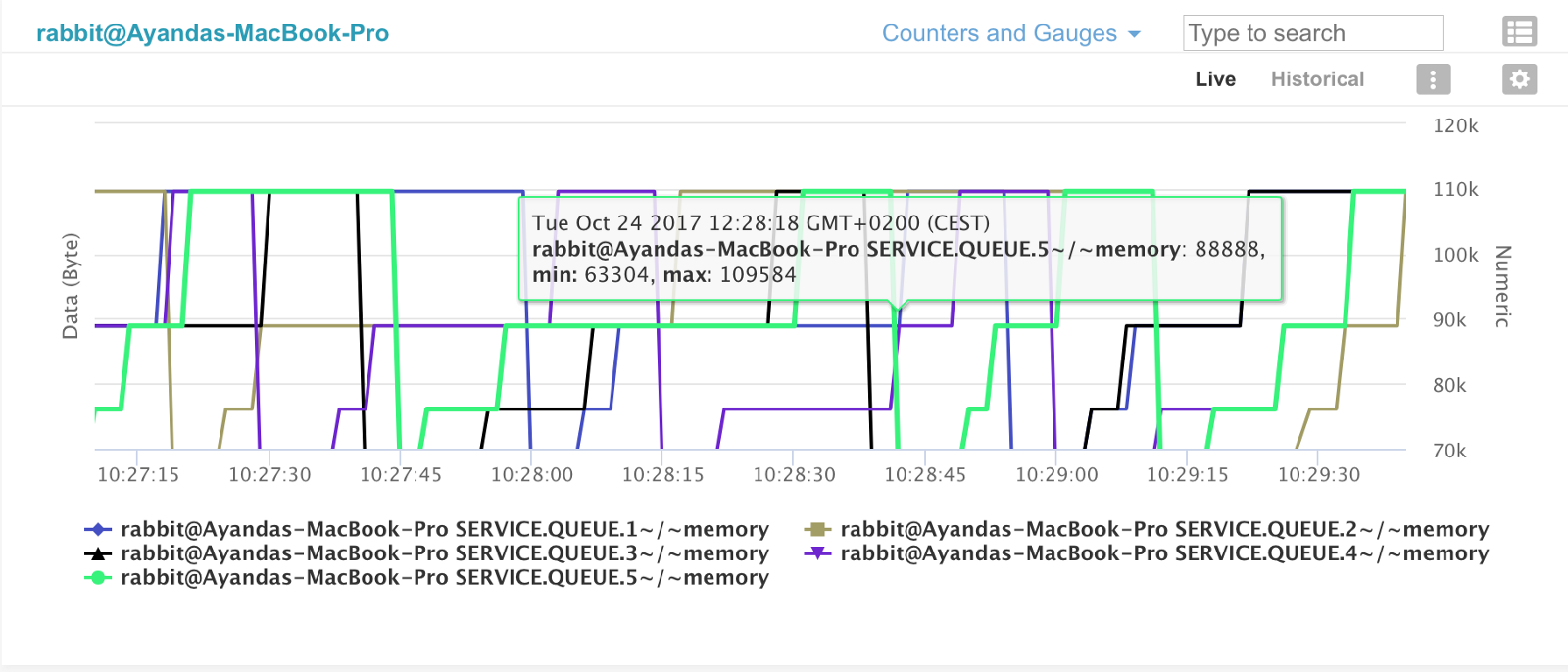Open the vertical three-dot options menu
The height and width of the screenshot is (672, 1568).
pos(1433,79)
